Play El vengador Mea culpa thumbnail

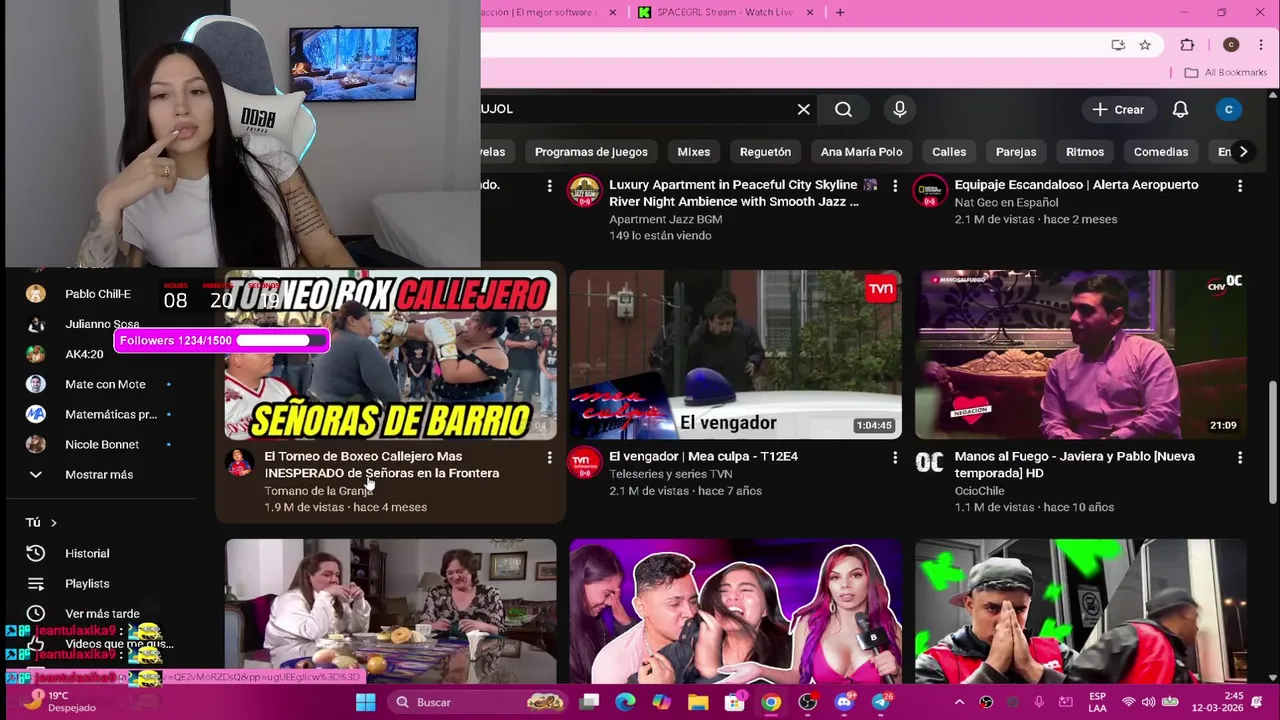(x=735, y=354)
